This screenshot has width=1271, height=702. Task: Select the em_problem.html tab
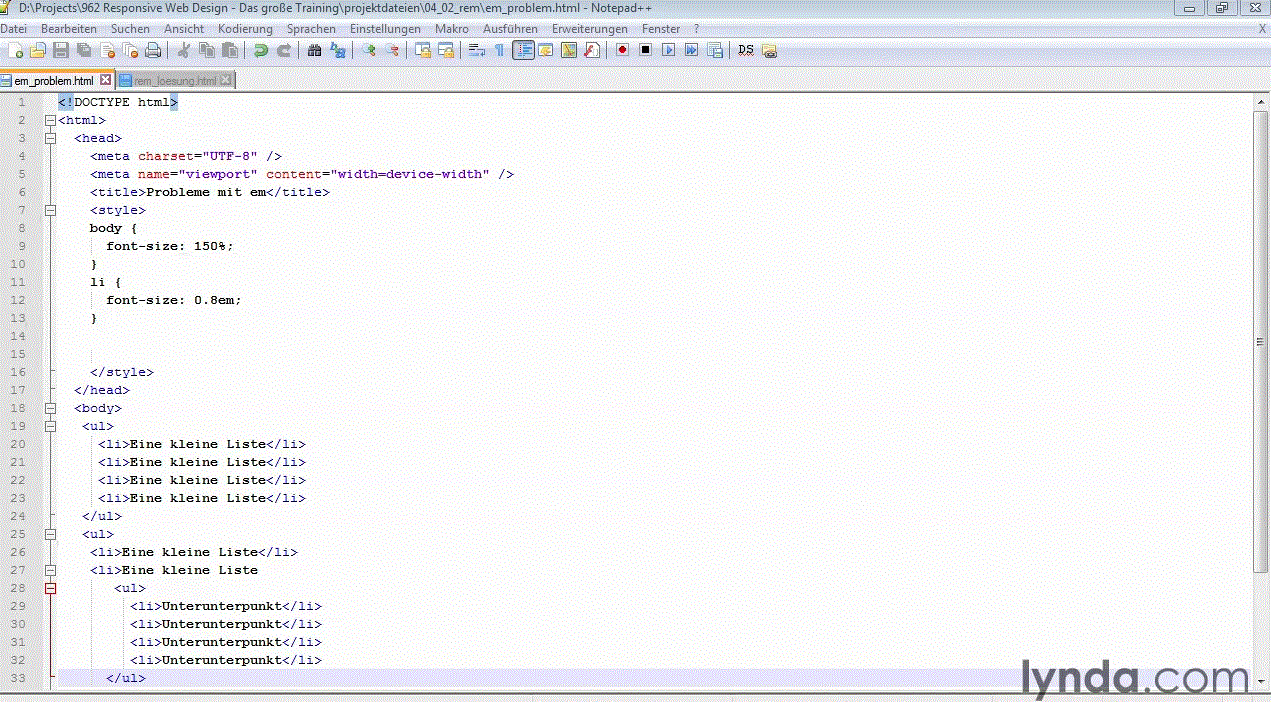pyautogui.click(x=54, y=81)
